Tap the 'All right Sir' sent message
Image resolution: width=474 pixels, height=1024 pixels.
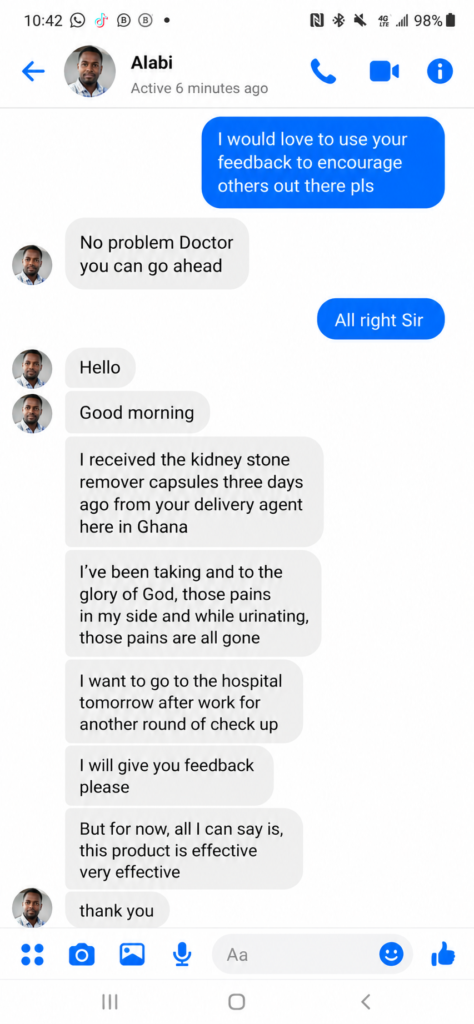381,319
